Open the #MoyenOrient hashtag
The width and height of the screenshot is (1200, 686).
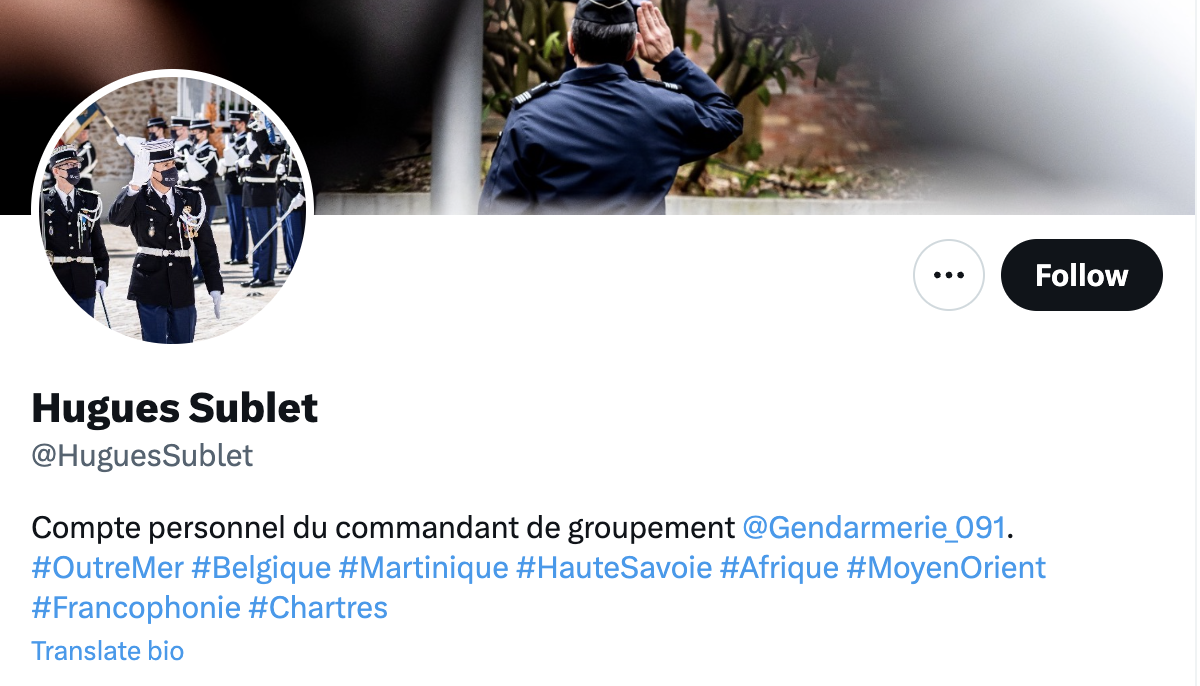(946, 568)
